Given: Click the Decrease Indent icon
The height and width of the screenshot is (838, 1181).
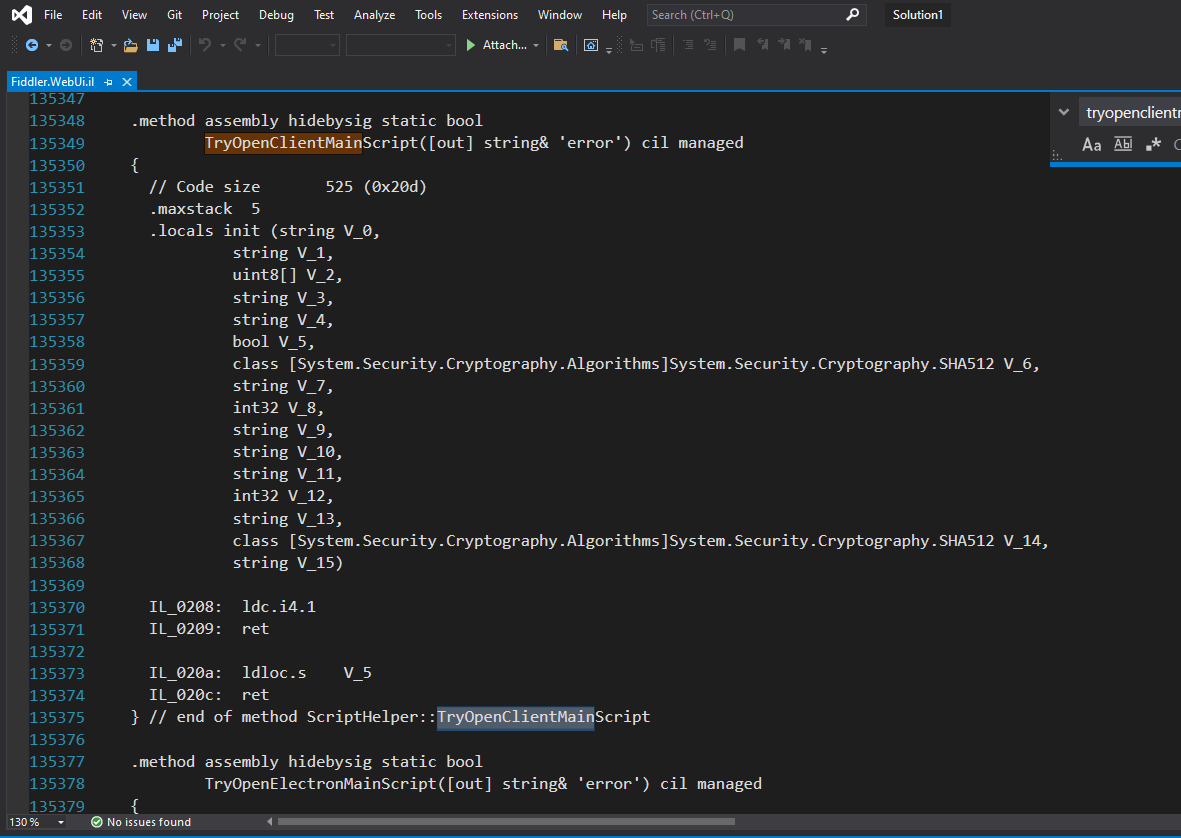Looking at the screenshot, I should point(636,45).
